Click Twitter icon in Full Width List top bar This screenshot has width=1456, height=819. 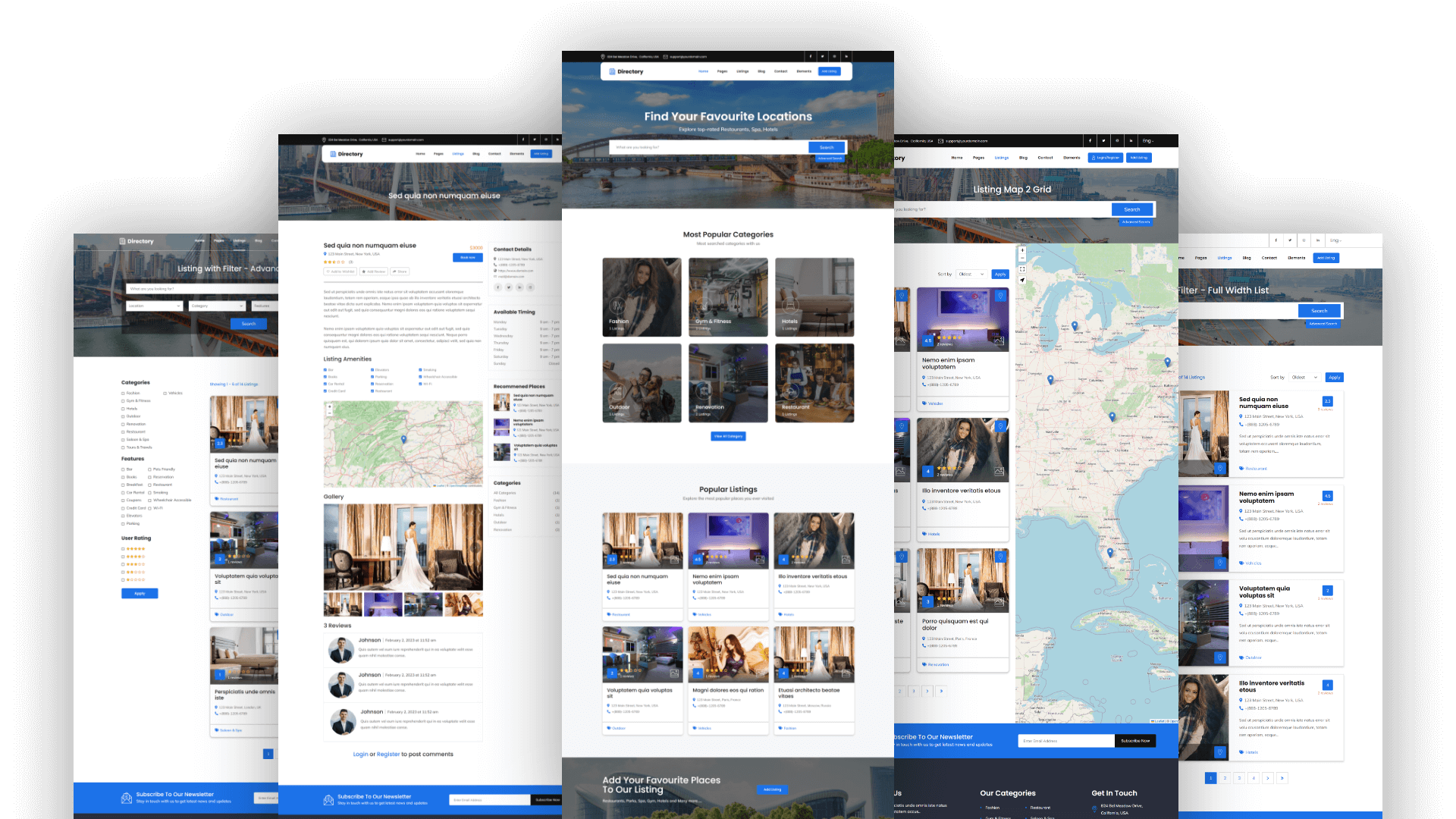click(x=1290, y=240)
